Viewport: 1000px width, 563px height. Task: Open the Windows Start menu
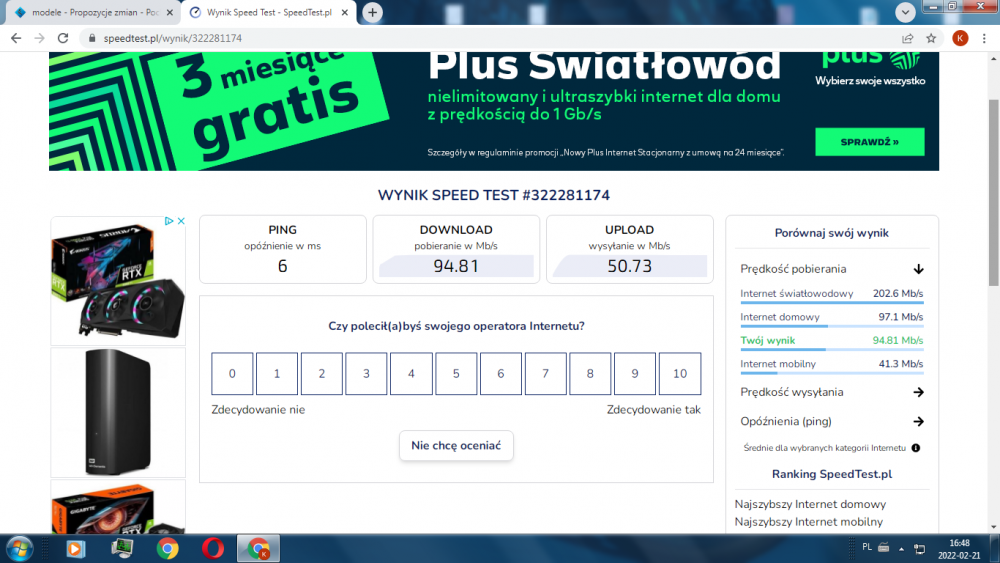[x=20, y=548]
